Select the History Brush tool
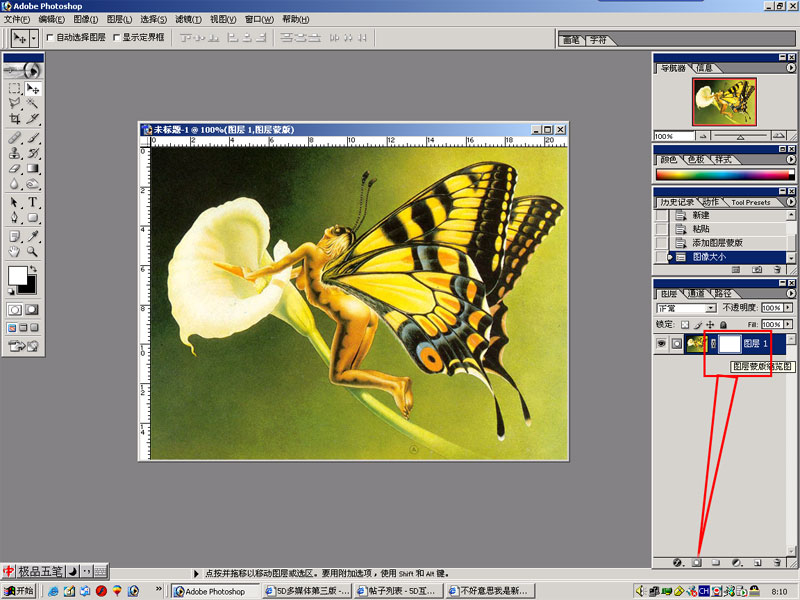Viewport: 800px width, 600px height. coord(33,153)
